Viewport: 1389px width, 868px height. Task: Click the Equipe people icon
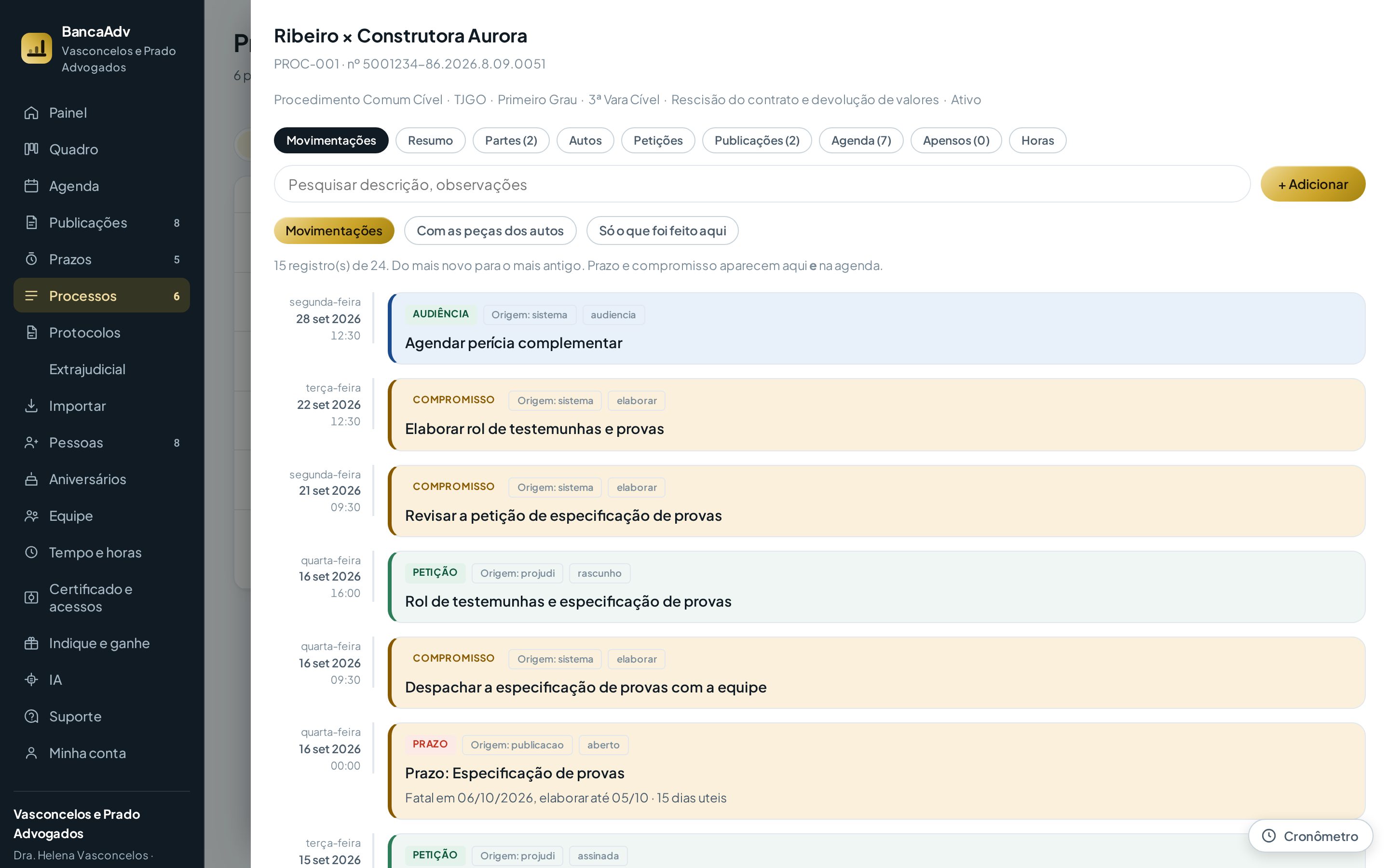(x=31, y=516)
